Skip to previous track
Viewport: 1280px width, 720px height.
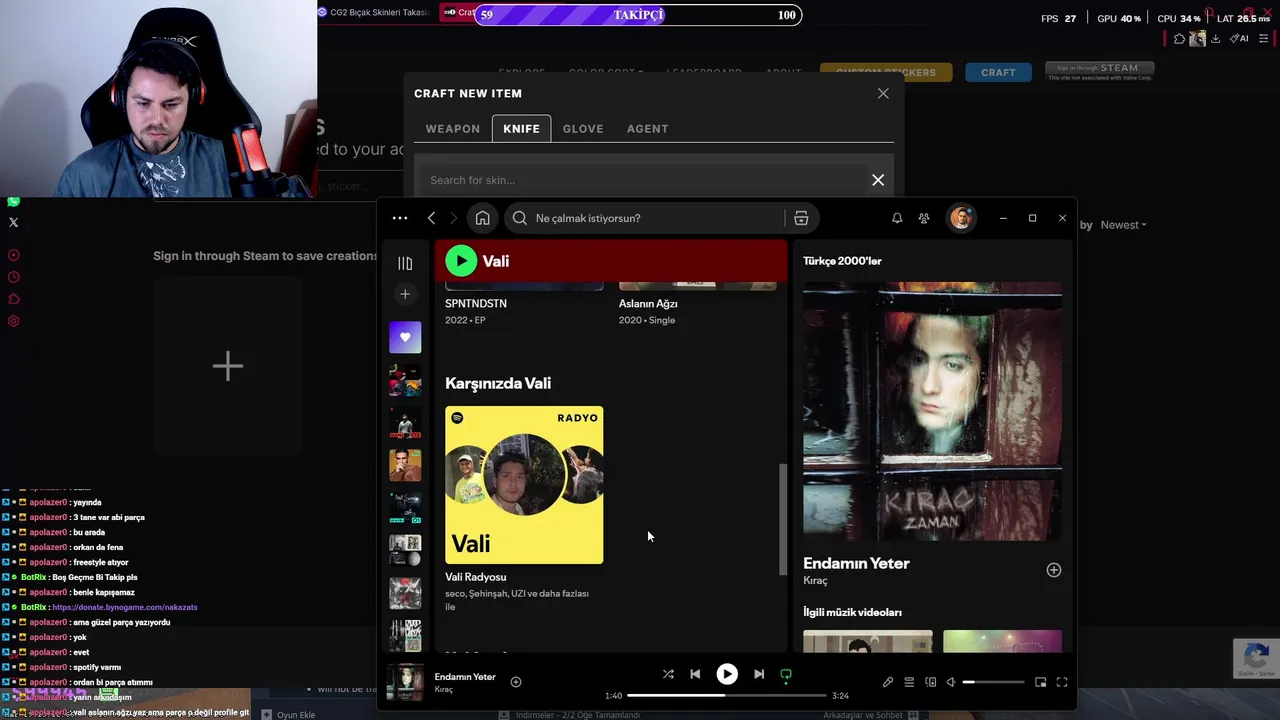[x=695, y=674]
